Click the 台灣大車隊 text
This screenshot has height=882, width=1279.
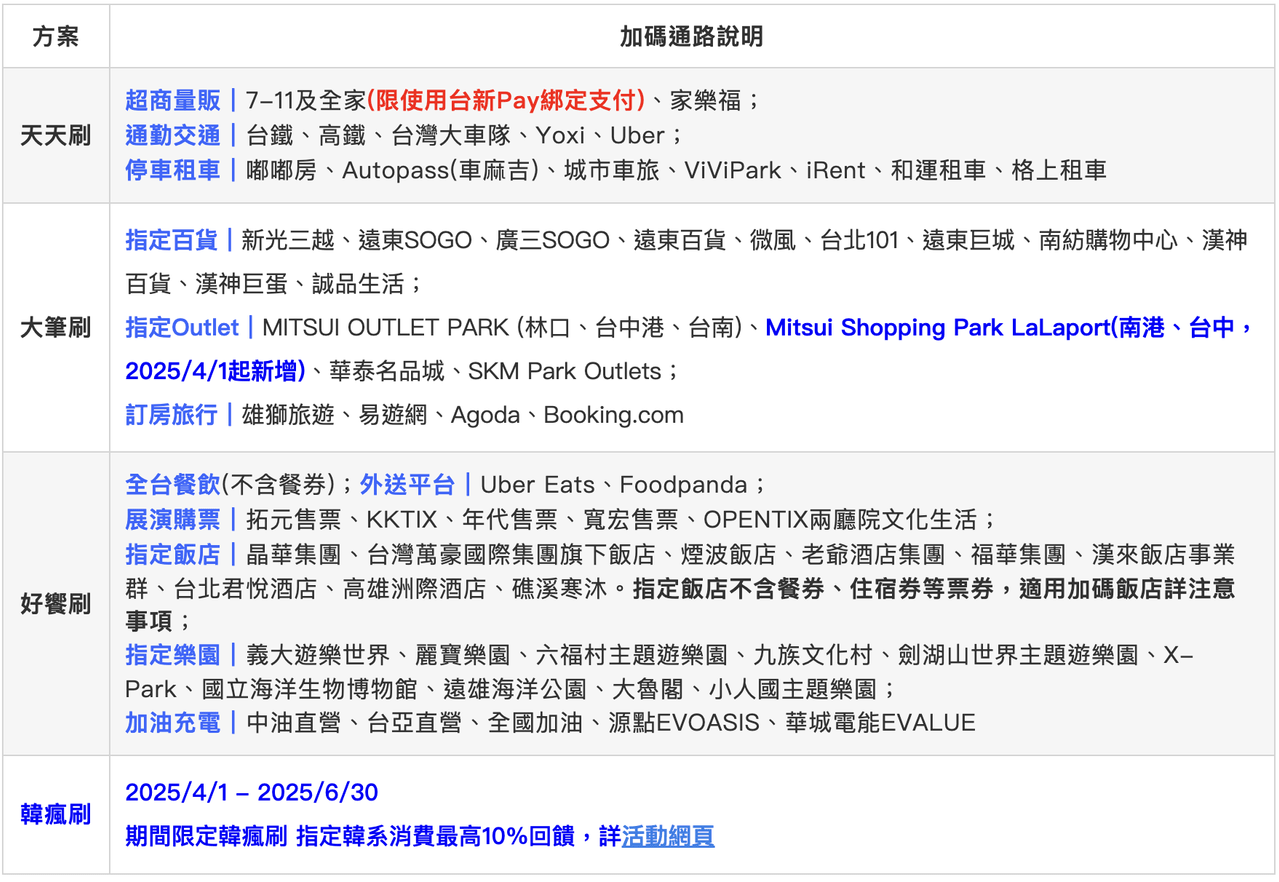pyautogui.click(x=451, y=135)
